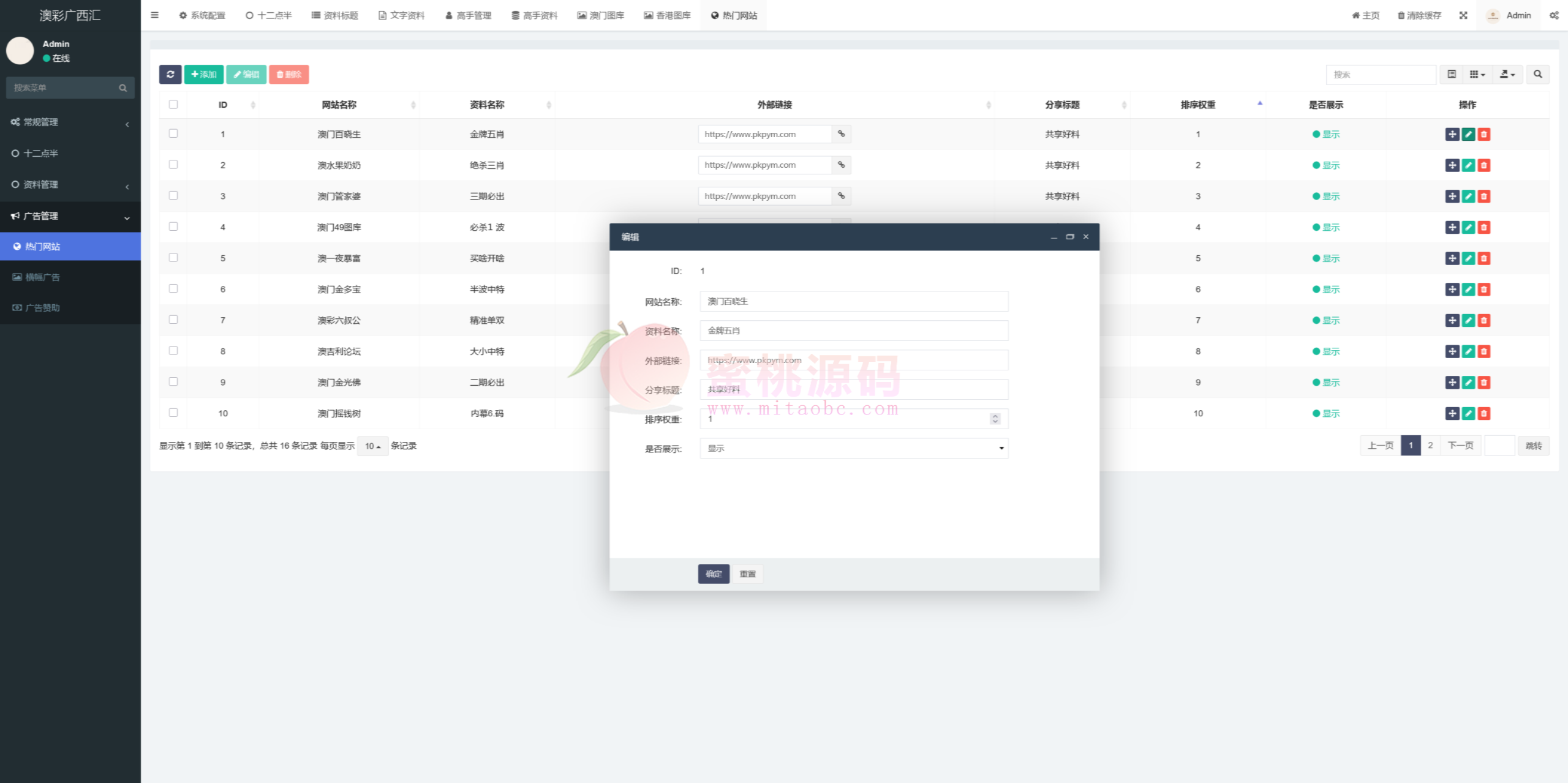Select the checkbox for row 澳门摇钱树
The height and width of the screenshot is (783, 1568).
[173, 413]
